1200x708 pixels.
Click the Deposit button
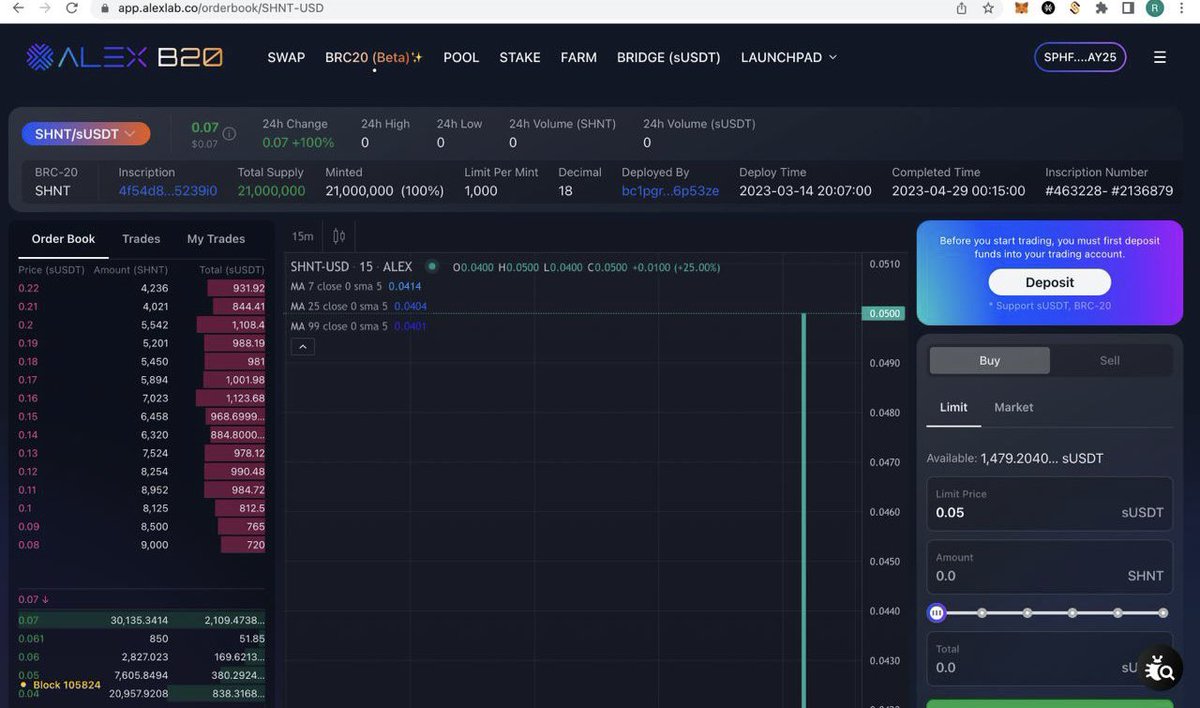click(x=1050, y=283)
